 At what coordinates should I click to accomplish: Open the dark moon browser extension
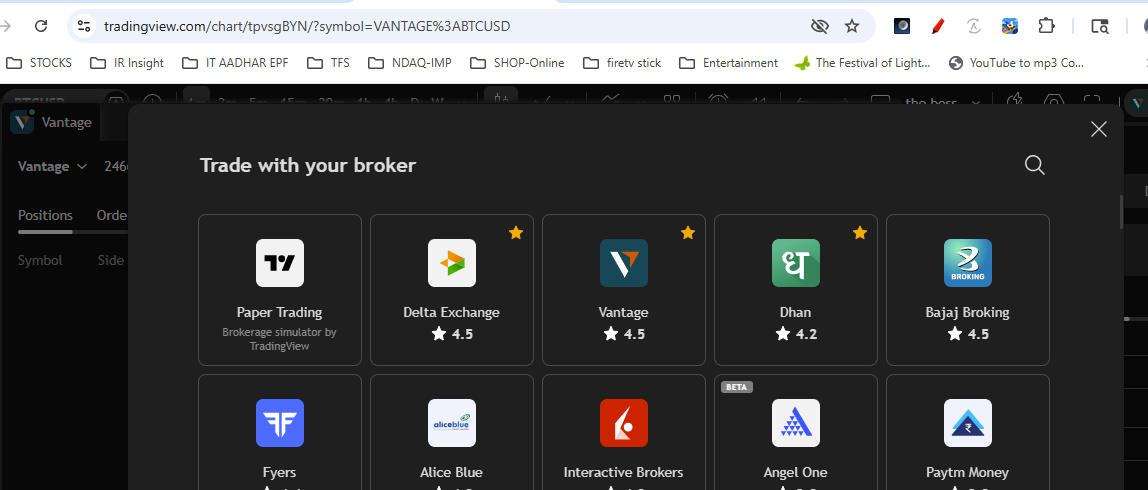click(x=902, y=26)
